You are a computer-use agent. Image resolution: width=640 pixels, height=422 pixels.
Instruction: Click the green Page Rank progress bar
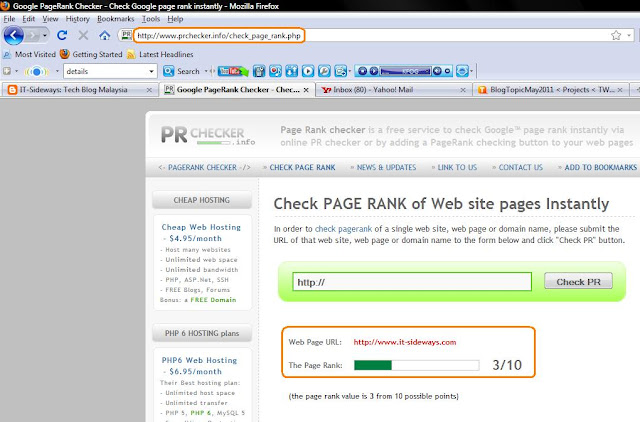tap(417, 365)
